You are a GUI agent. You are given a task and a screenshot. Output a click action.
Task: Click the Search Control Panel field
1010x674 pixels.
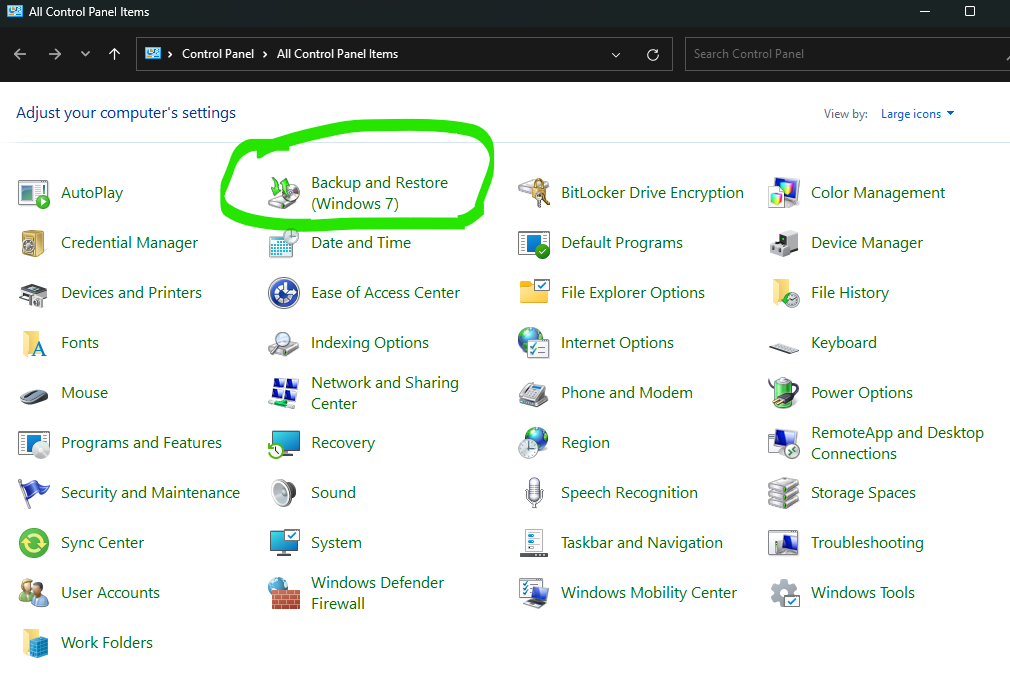click(847, 54)
